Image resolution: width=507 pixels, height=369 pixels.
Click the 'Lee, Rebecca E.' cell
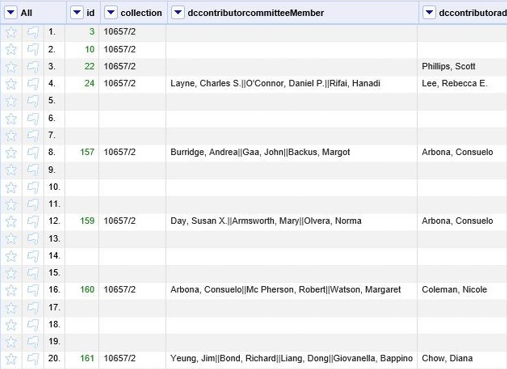[x=454, y=83]
